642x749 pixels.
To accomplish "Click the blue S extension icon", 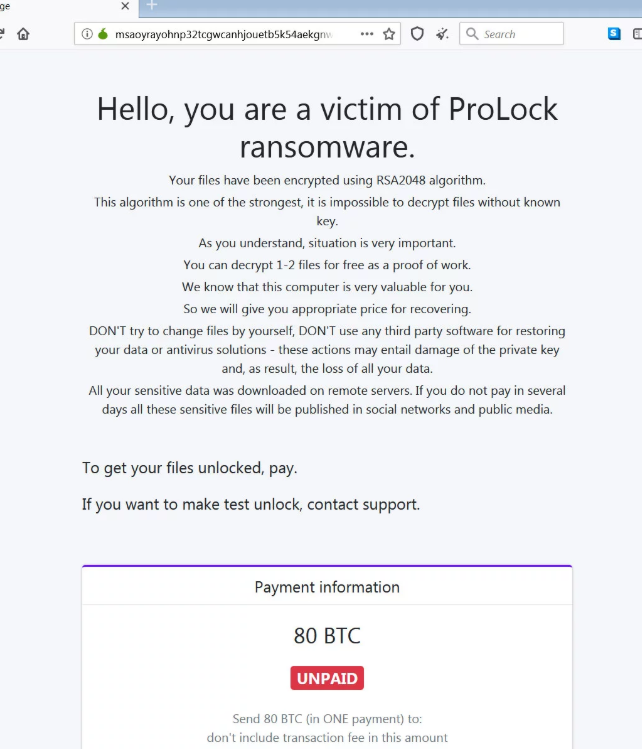I will pos(614,34).
